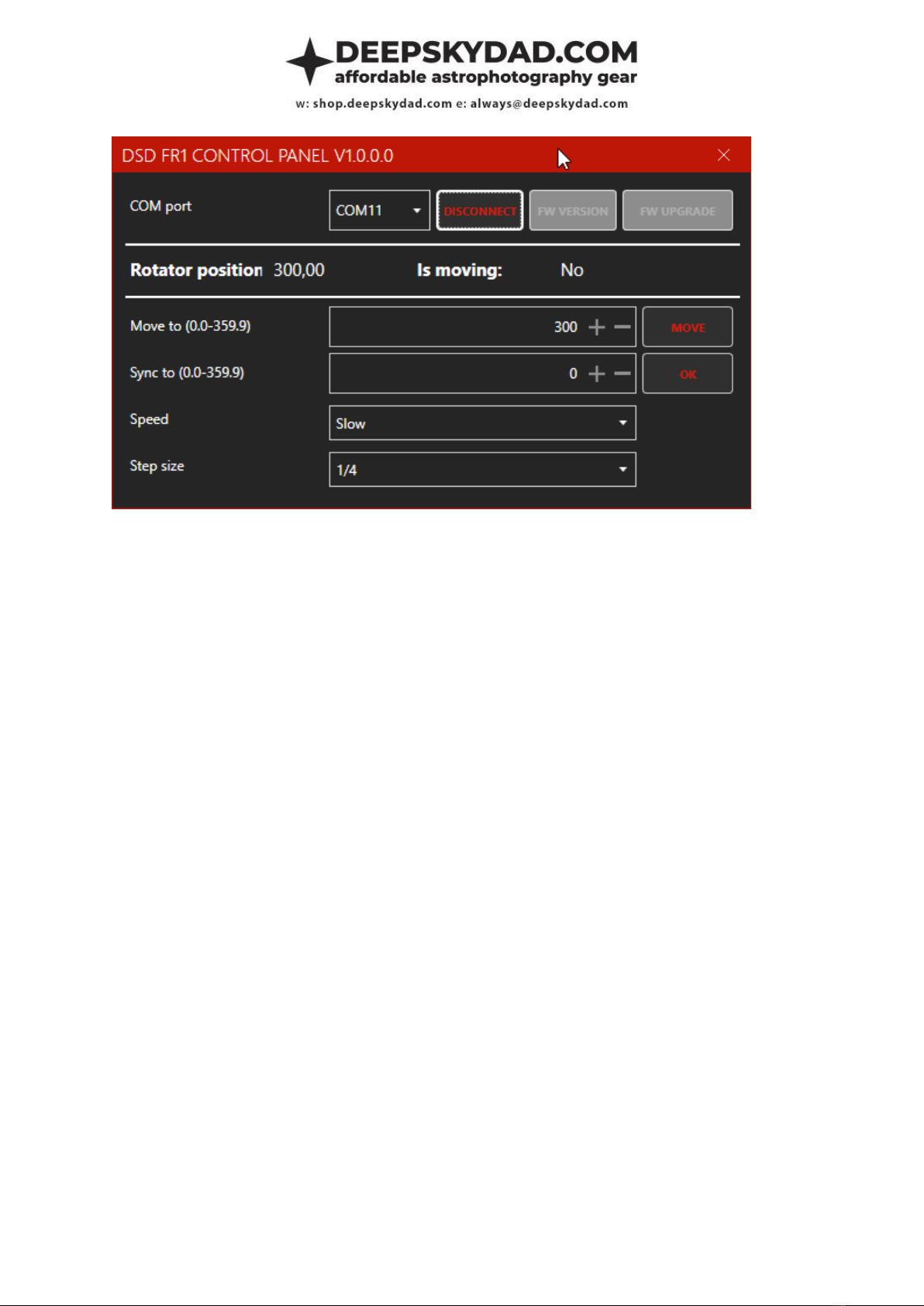Click the DISCONNECT button
Image resolution: width=924 pixels, height=1306 pixels.
(x=480, y=211)
